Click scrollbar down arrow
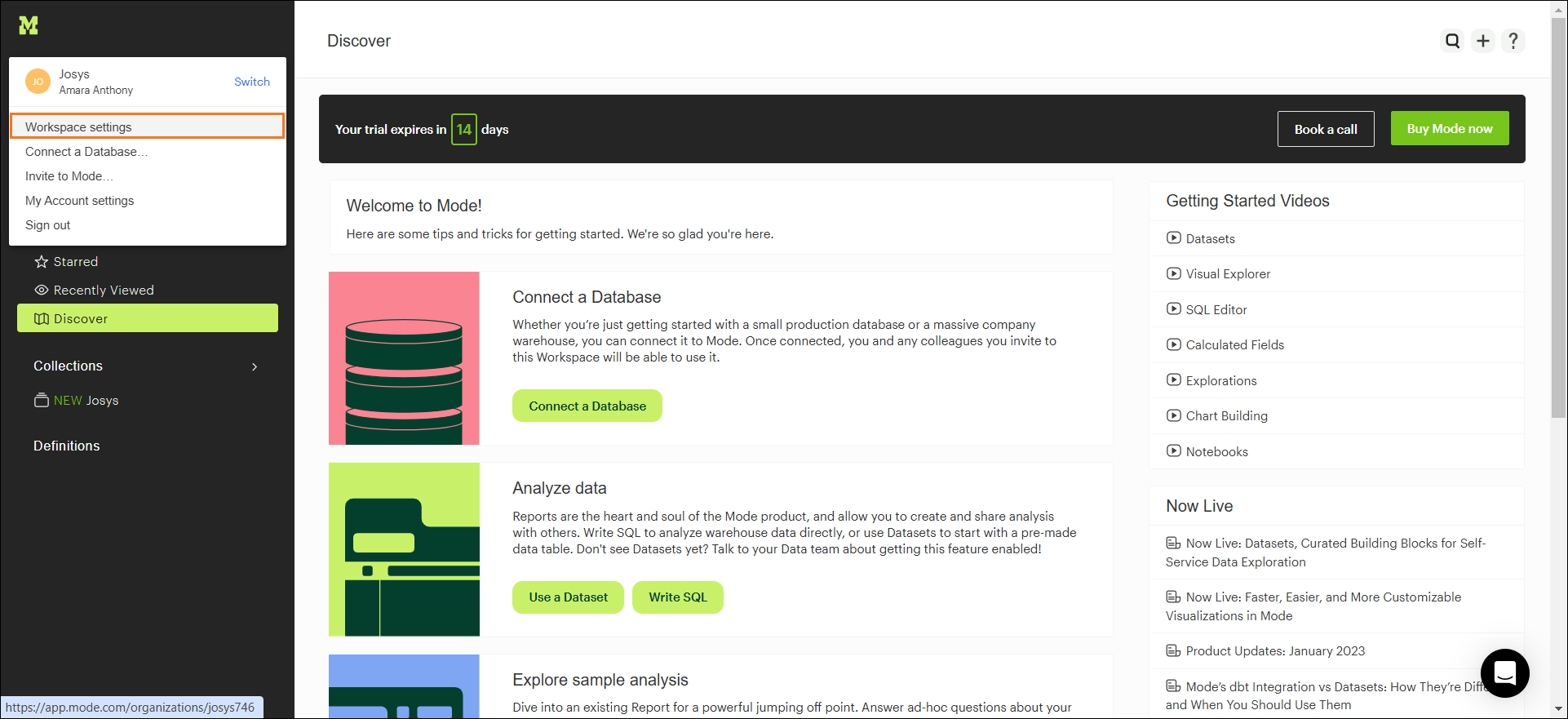Viewport: 1568px width, 719px height. coord(1559,709)
